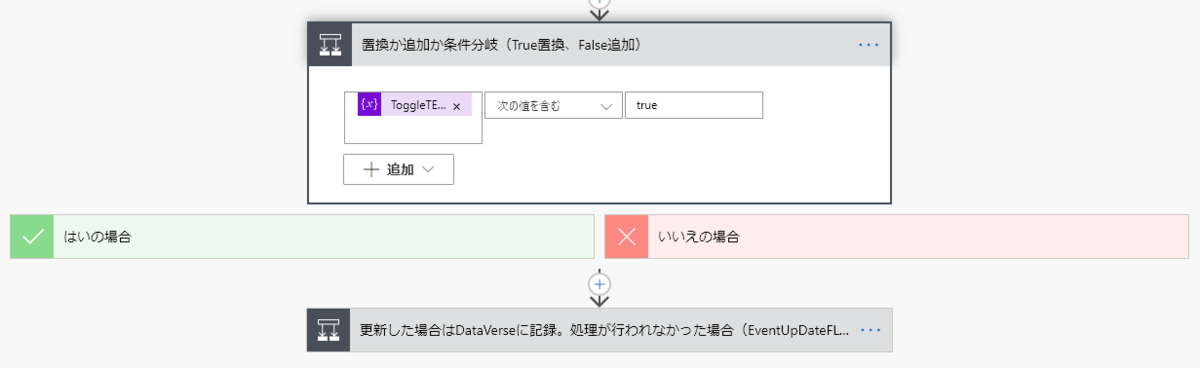
Task: Open the ellipsis menu of 置換か追加か条件分岐 card
Action: (868, 45)
